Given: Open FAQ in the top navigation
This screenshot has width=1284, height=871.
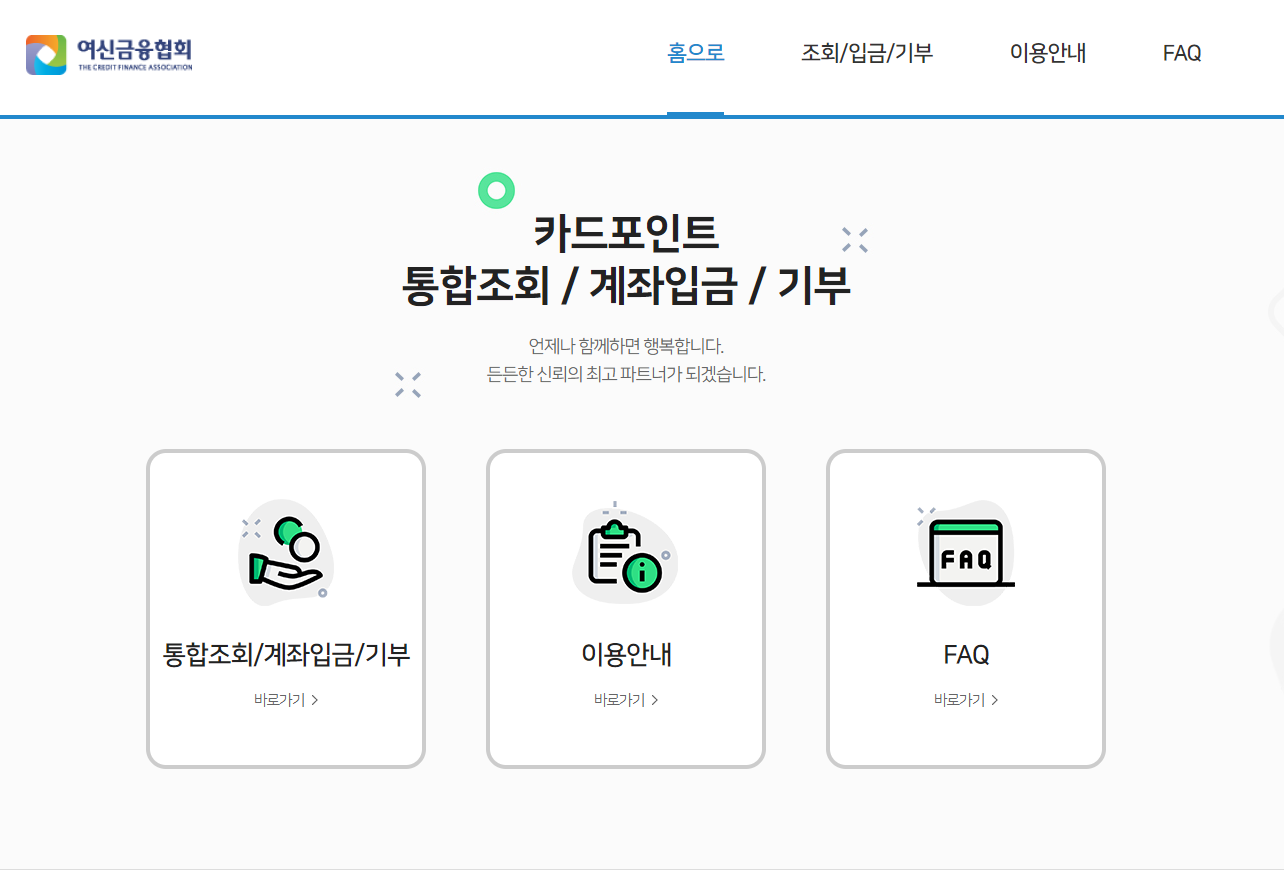Looking at the screenshot, I should (1182, 54).
